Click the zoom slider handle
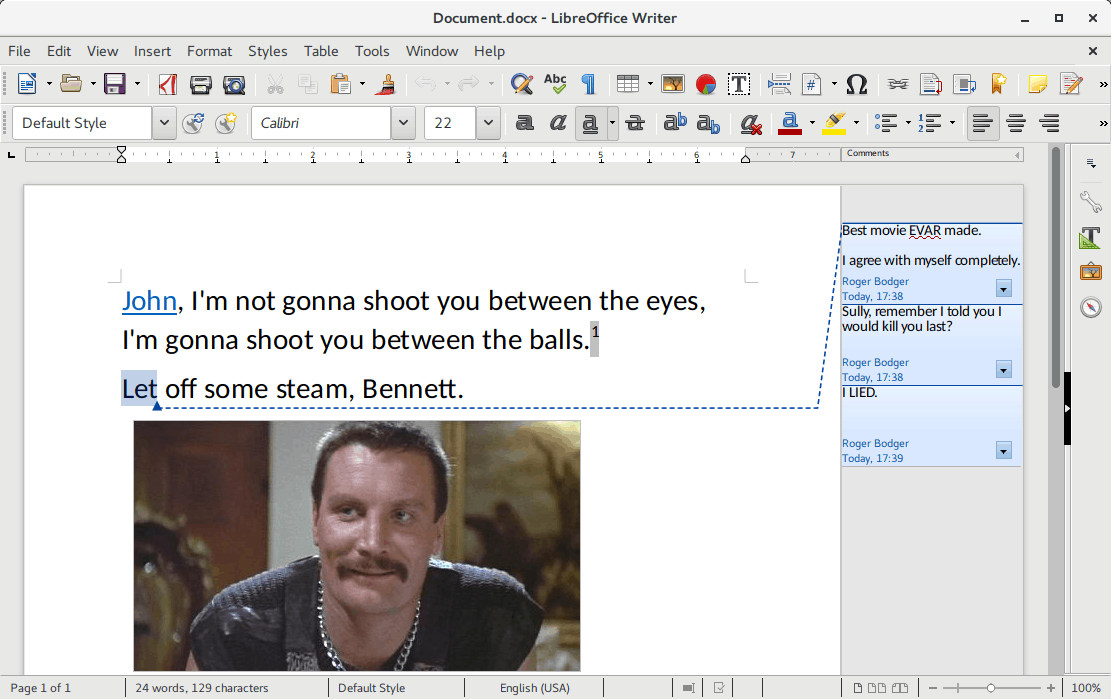Screen dimensions: 1111x699 (991, 688)
